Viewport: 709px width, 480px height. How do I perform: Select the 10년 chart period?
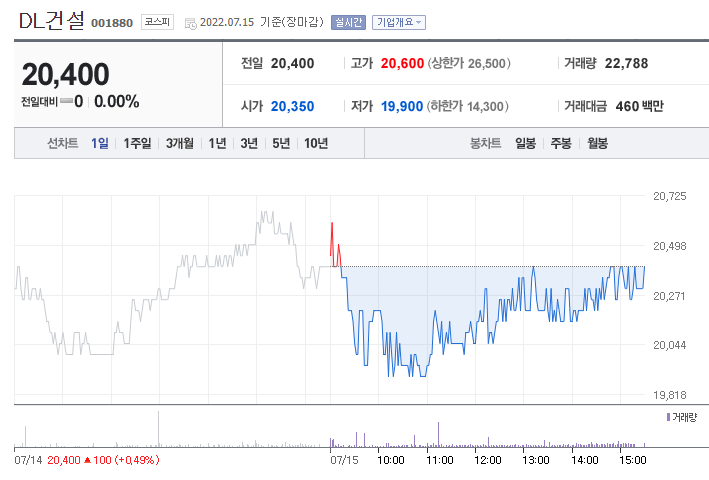pyautogui.click(x=316, y=143)
